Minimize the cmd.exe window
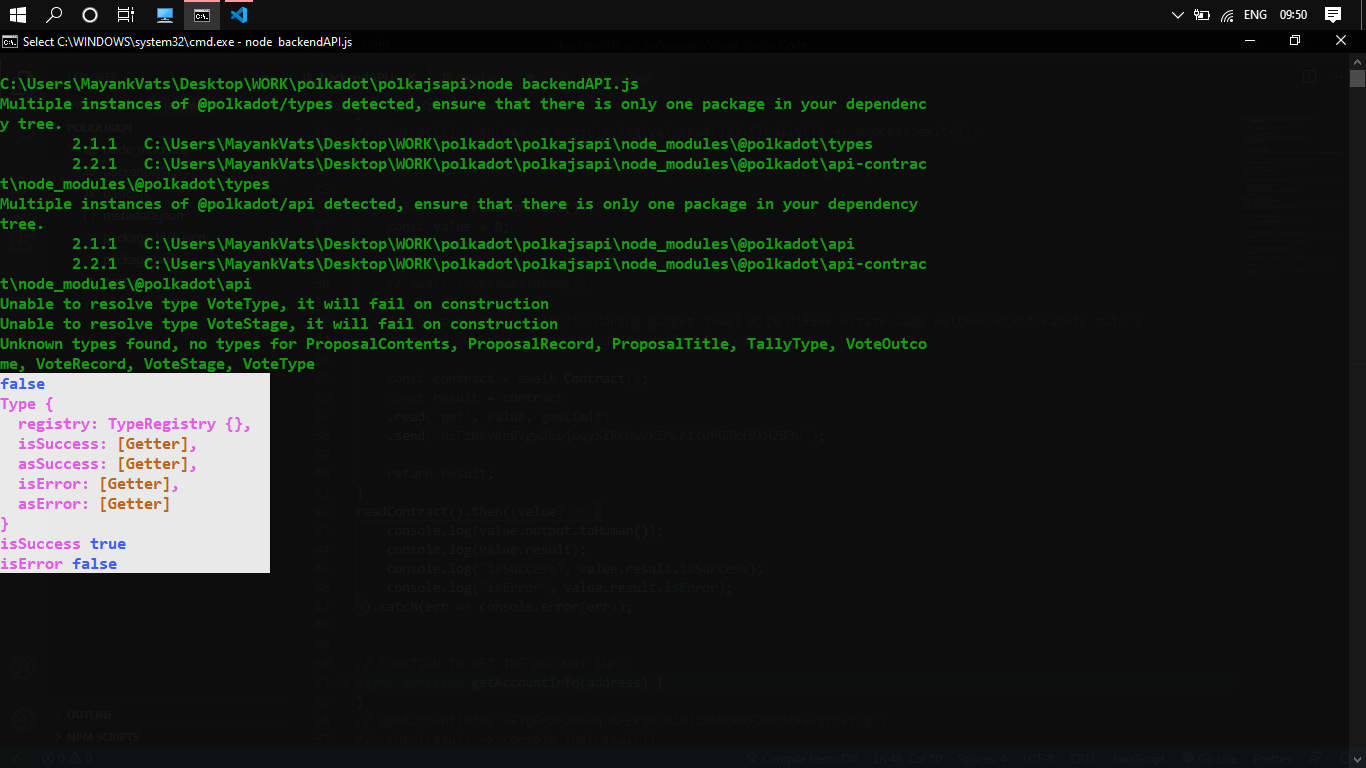 (x=1249, y=41)
